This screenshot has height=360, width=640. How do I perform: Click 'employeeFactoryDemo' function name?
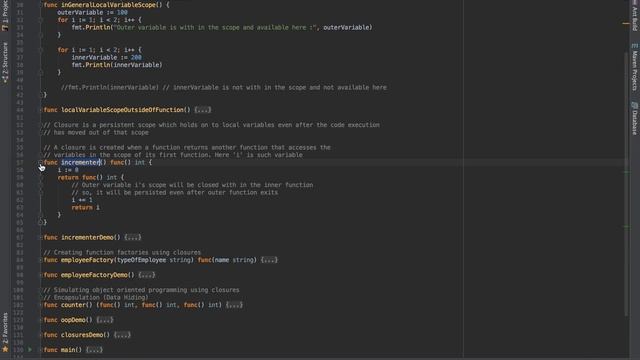coord(94,275)
